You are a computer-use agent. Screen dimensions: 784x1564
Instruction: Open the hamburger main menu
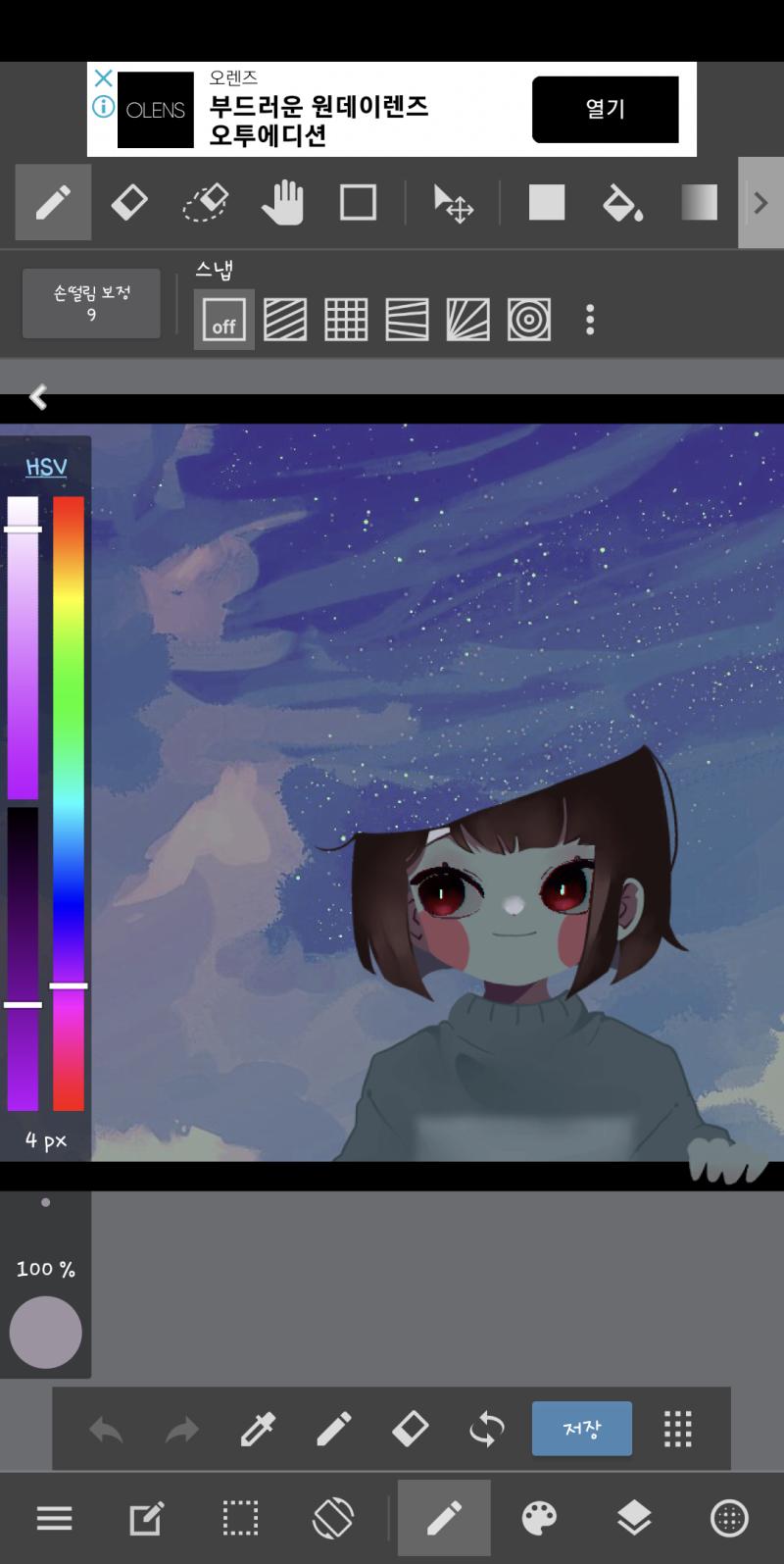[x=55, y=1518]
